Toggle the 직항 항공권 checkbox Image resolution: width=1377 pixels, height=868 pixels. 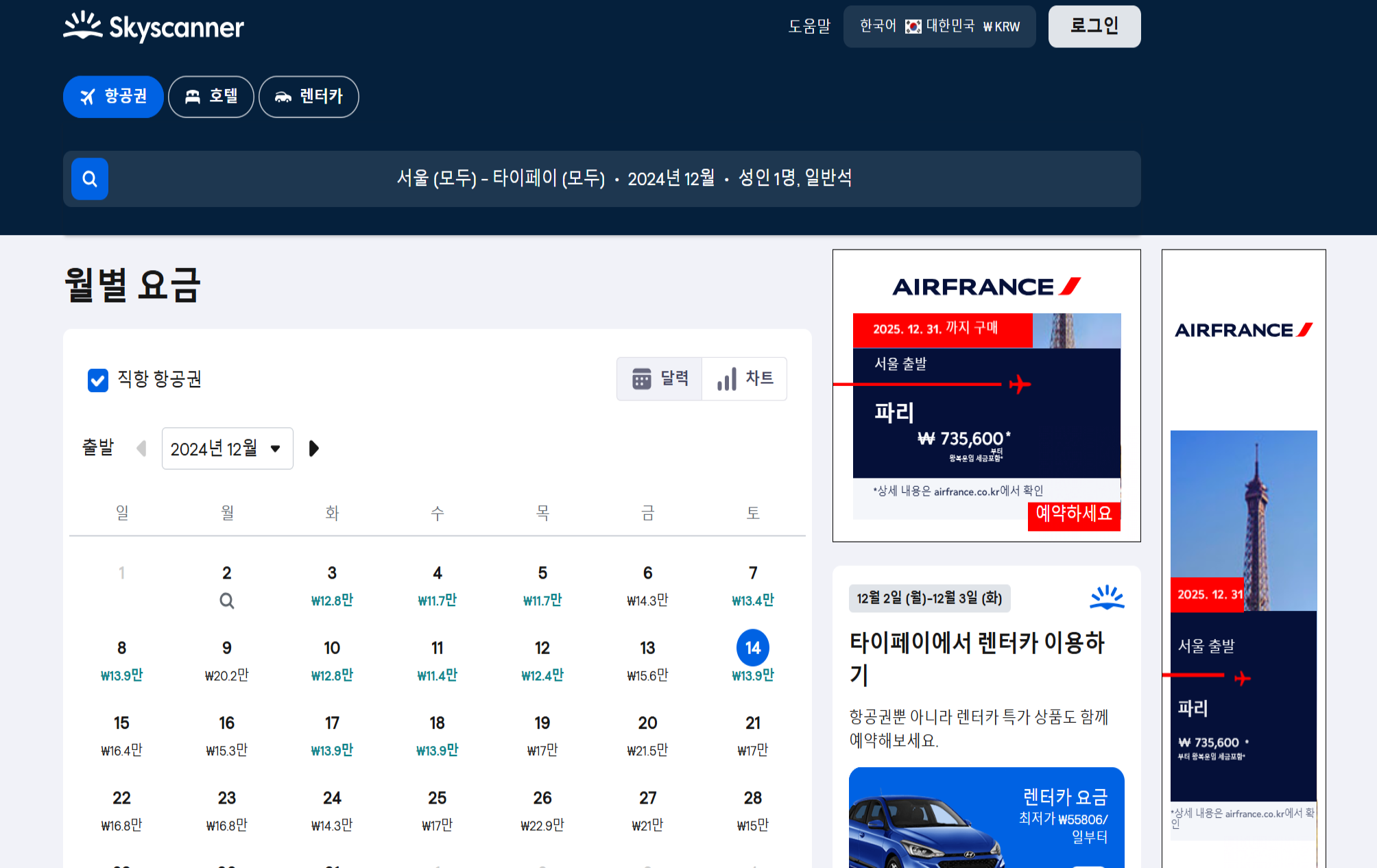click(98, 380)
